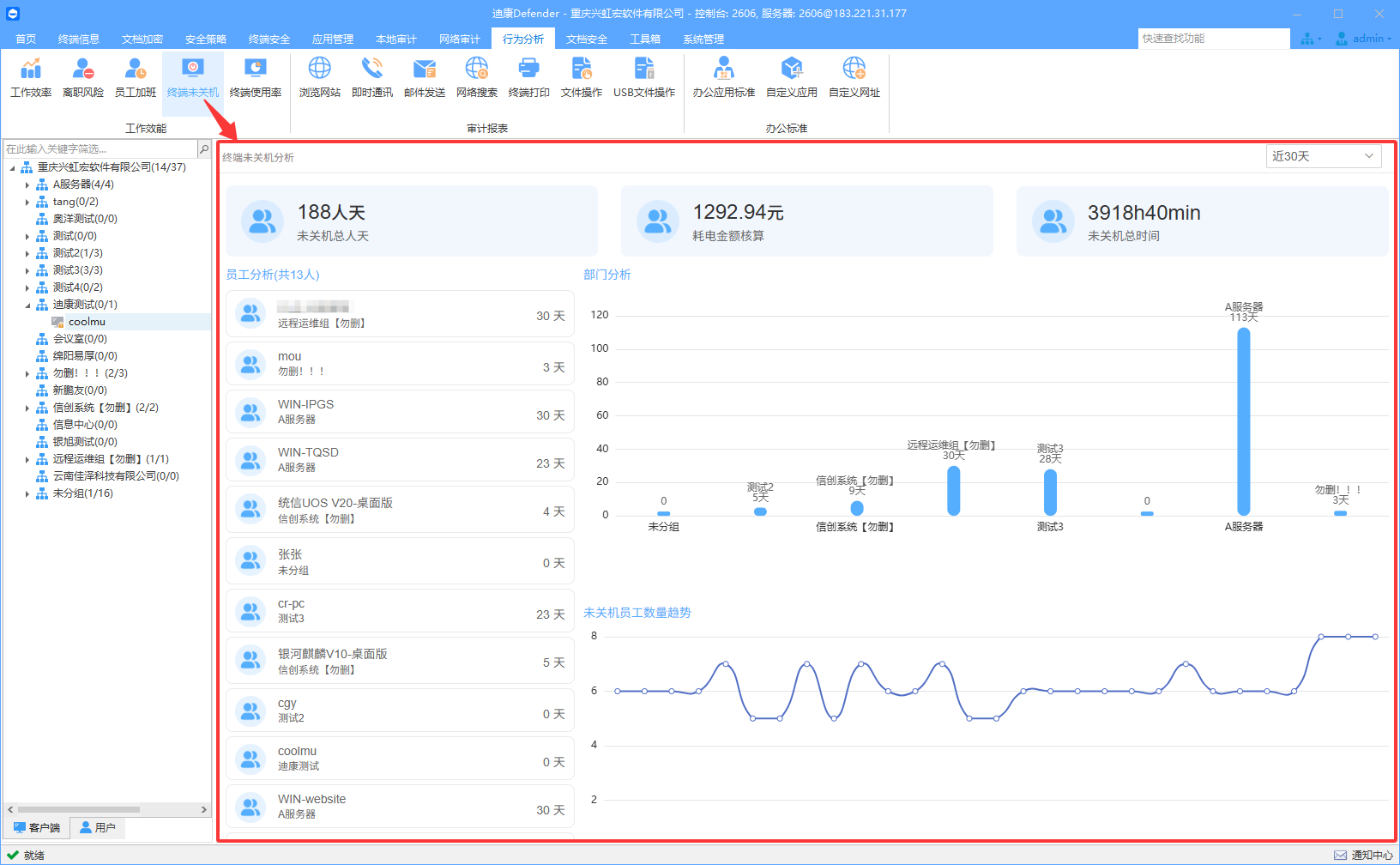The height and width of the screenshot is (865, 1400).
Task: Expand the A服务器(4/4) tree node
Action: (27, 184)
